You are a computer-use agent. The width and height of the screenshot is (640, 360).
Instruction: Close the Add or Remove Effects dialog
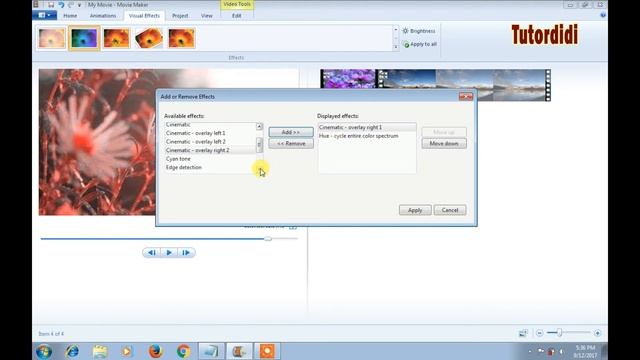466,97
